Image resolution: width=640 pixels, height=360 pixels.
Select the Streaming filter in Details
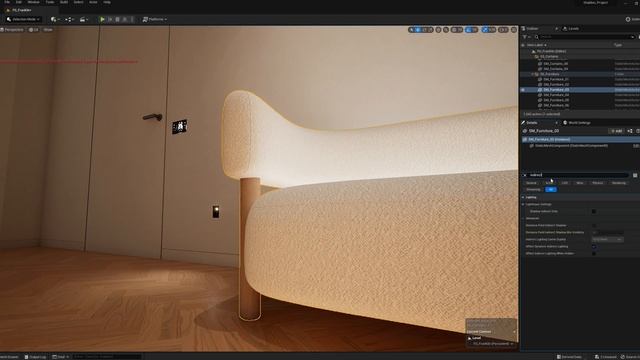point(533,189)
